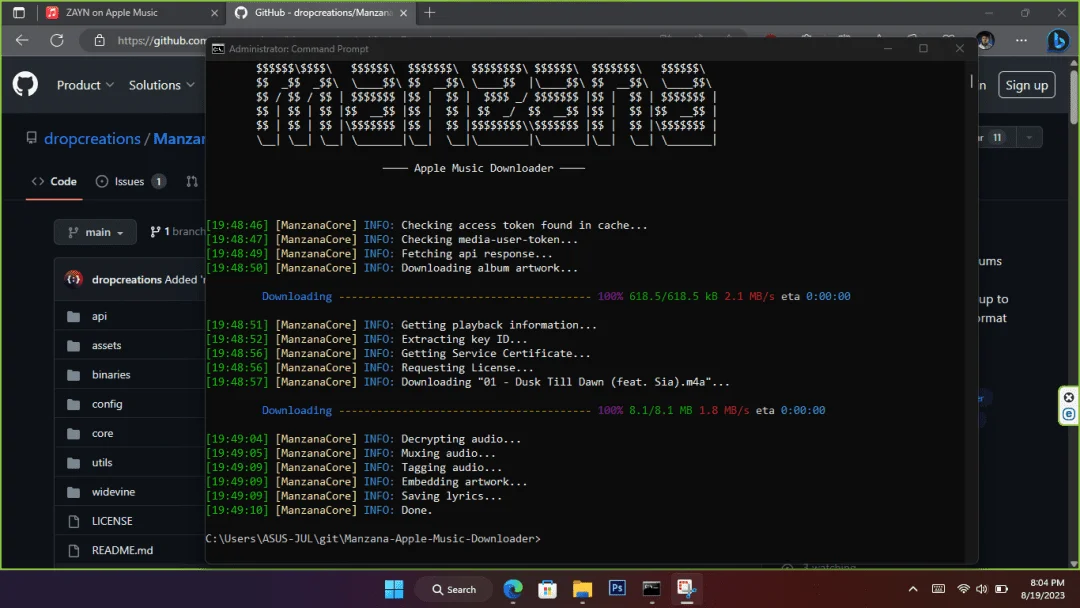Image resolution: width=1080 pixels, height=608 pixels.
Task: Open the touch keyboard tray icon
Action: click(x=938, y=589)
